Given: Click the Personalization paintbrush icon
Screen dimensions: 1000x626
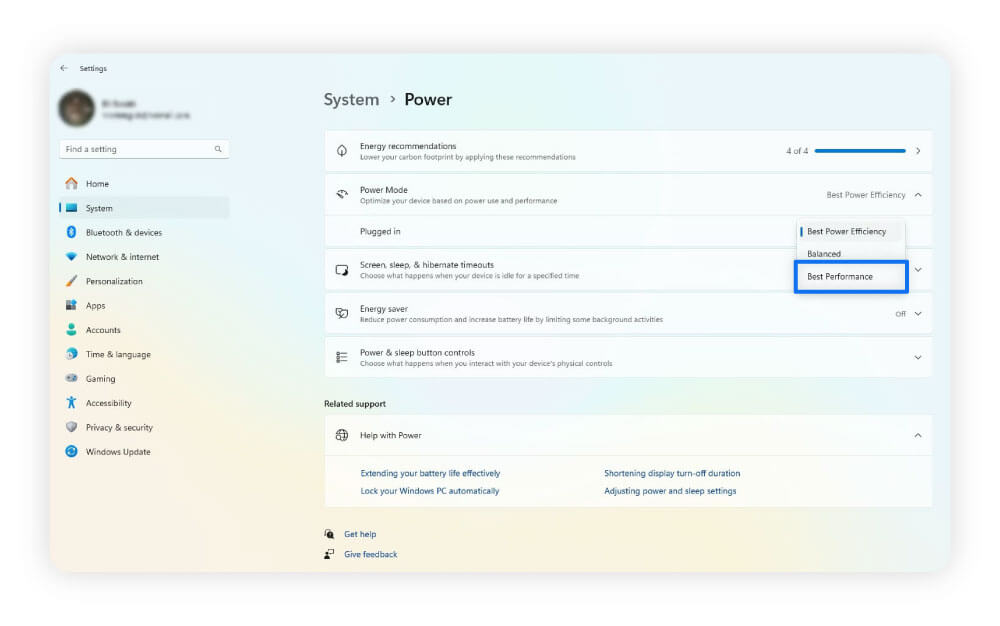Looking at the screenshot, I should (71, 281).
